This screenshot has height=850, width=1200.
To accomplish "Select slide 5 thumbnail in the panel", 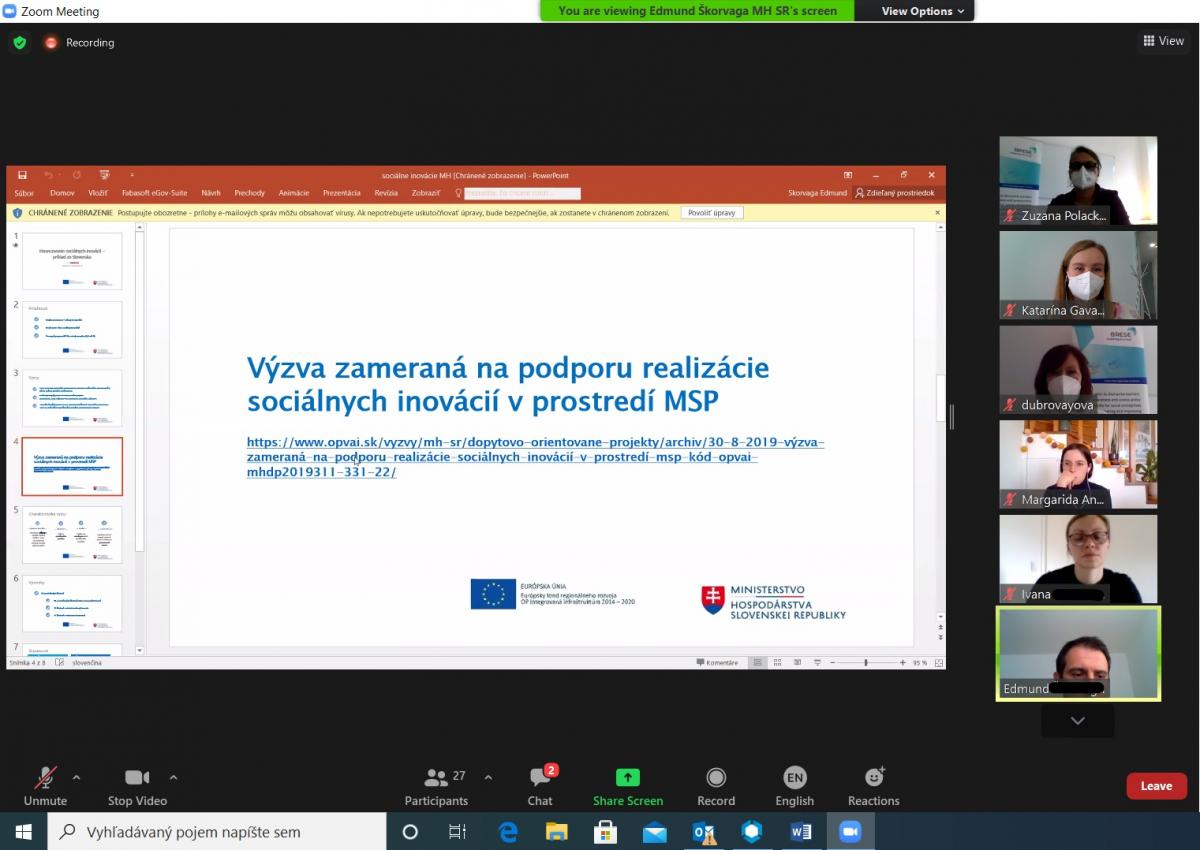I will pyautogui.click(x=72, y=535).
